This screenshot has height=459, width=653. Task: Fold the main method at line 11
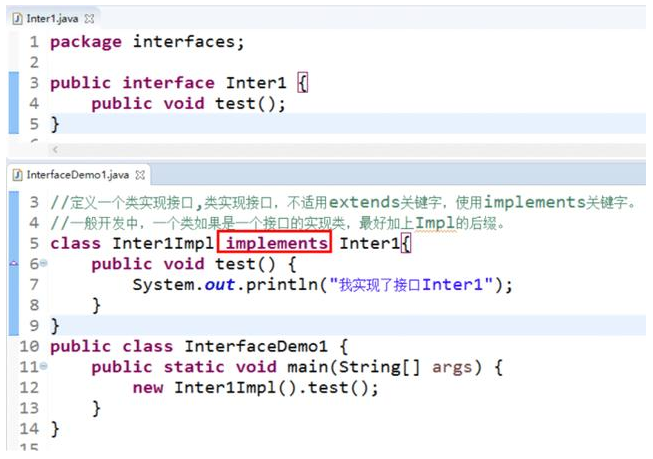coord(43,367)
